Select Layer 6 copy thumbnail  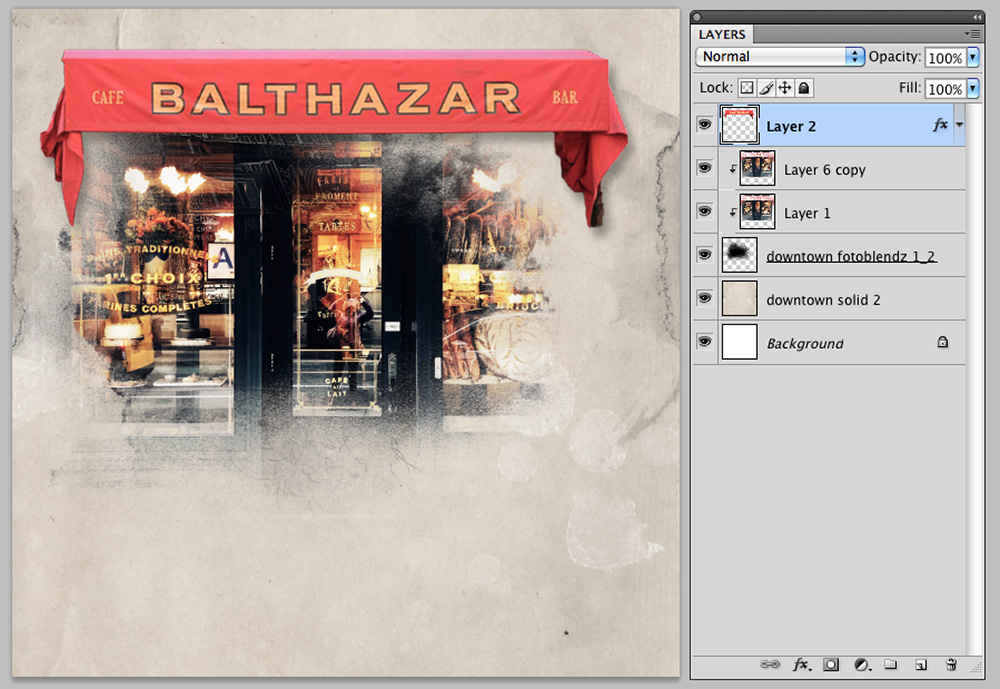click(757, 168)
